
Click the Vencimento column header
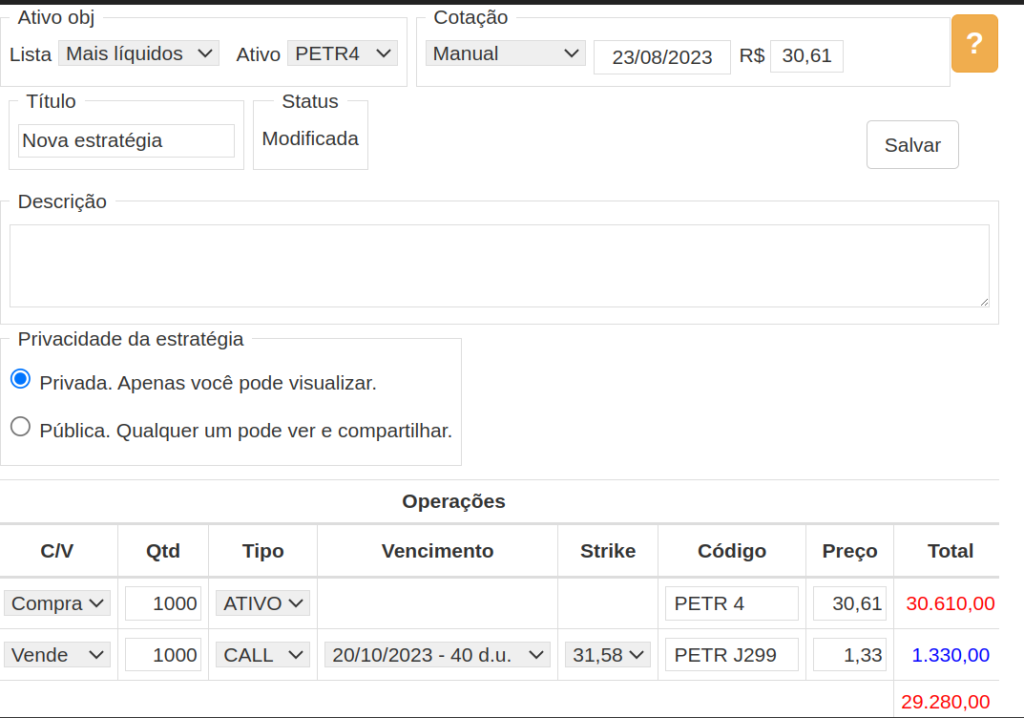pos(437,551)
